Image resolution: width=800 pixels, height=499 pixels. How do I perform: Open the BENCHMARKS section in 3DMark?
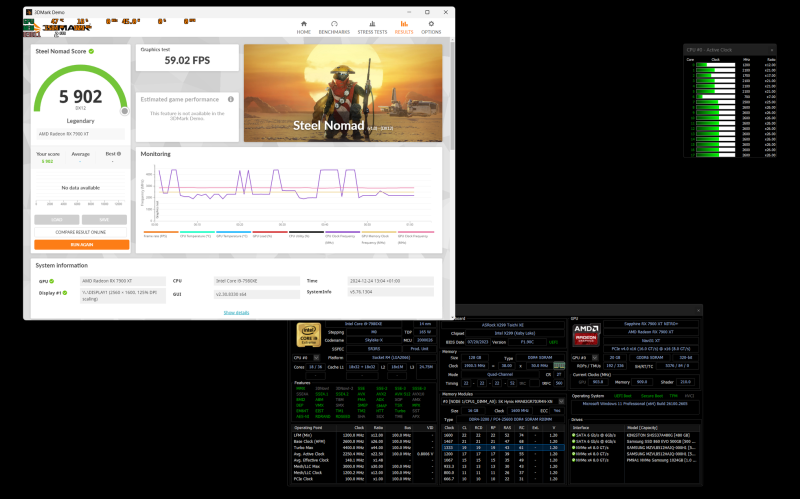click(x=334, y=28)
